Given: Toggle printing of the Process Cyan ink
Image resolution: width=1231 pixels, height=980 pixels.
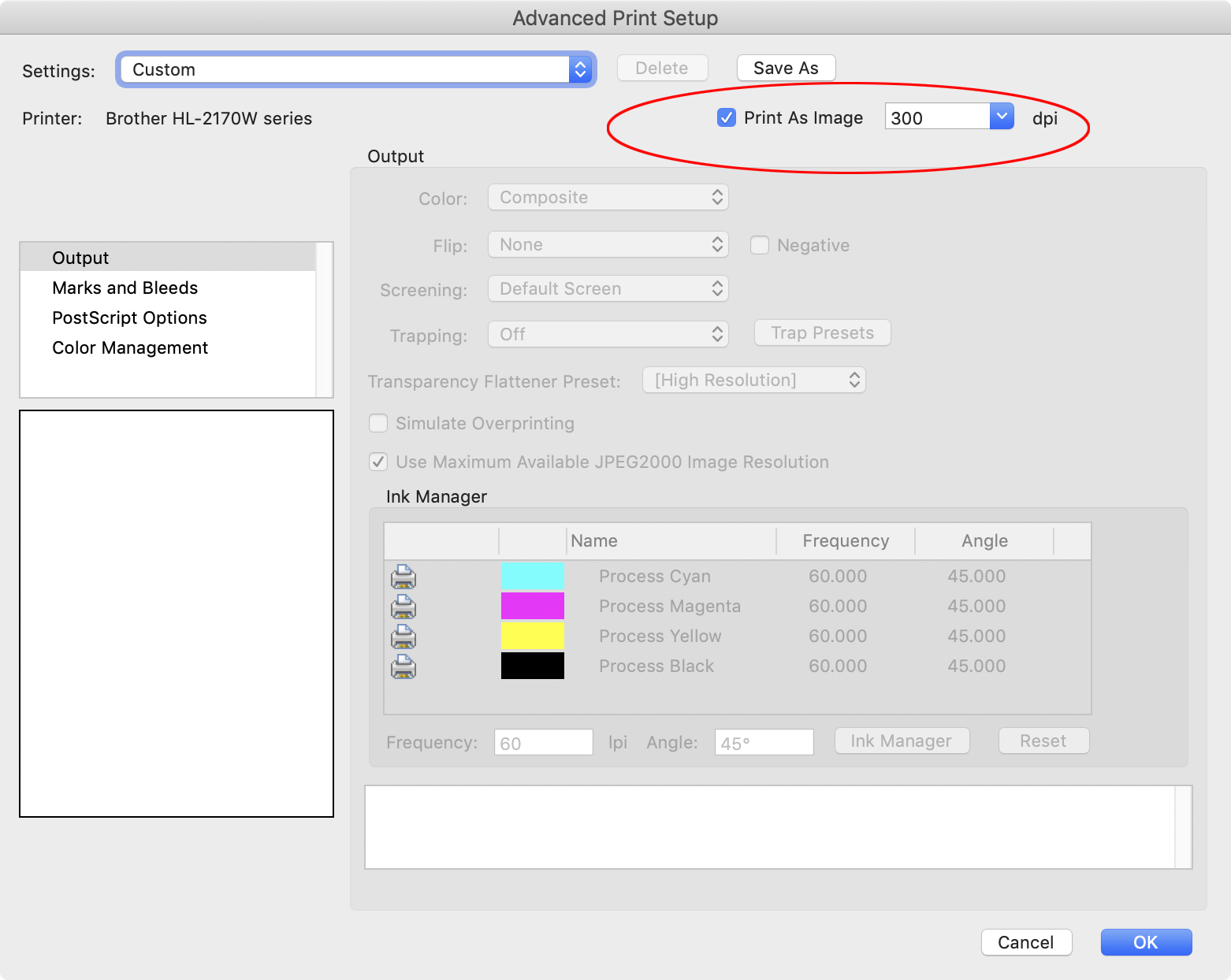Looking at the screenshot, I should tap(403, 576).
